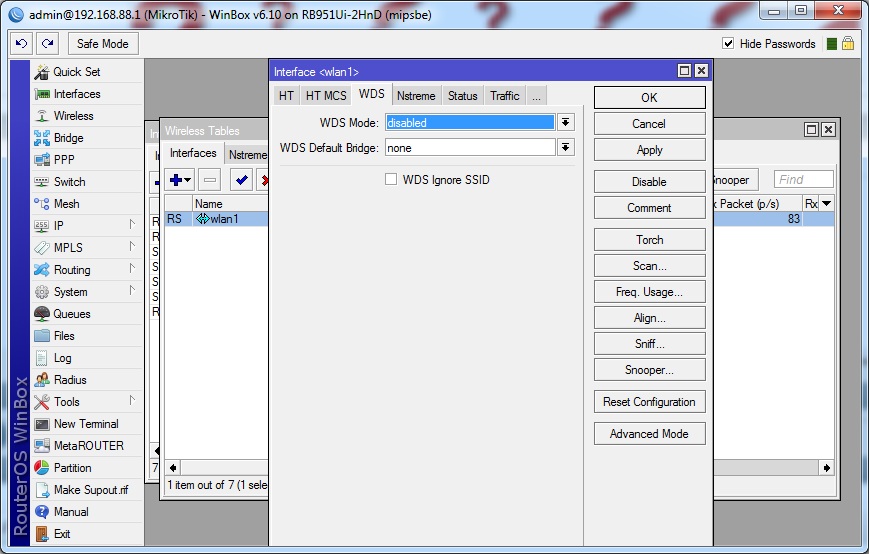Switch to the Status tab
This screenshot has width=869, height=554.
coord(463,96)
